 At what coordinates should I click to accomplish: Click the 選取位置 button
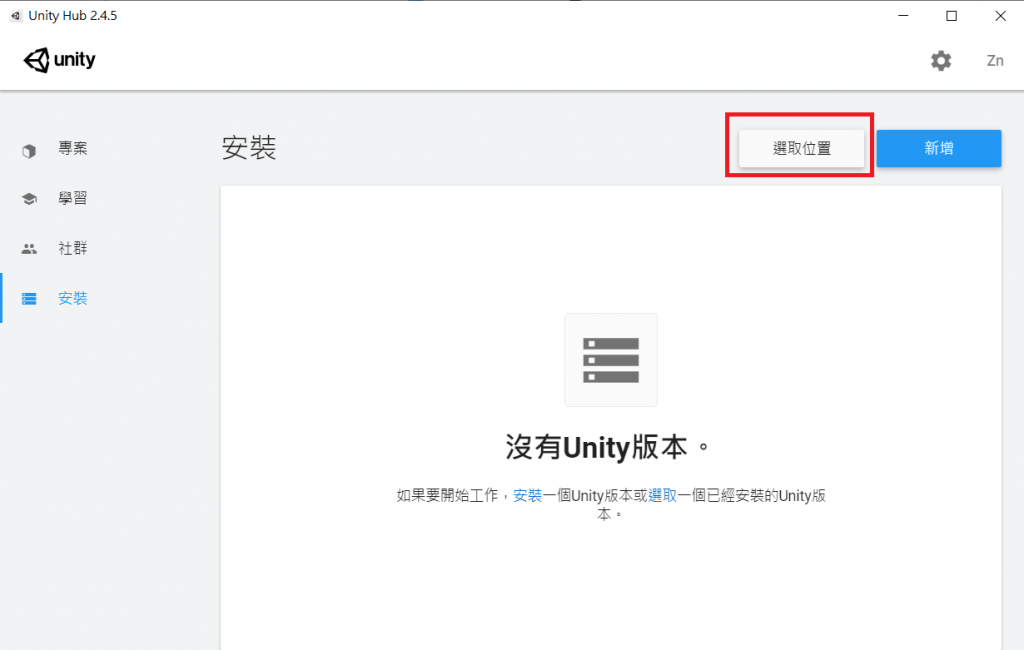pos(801,148)
